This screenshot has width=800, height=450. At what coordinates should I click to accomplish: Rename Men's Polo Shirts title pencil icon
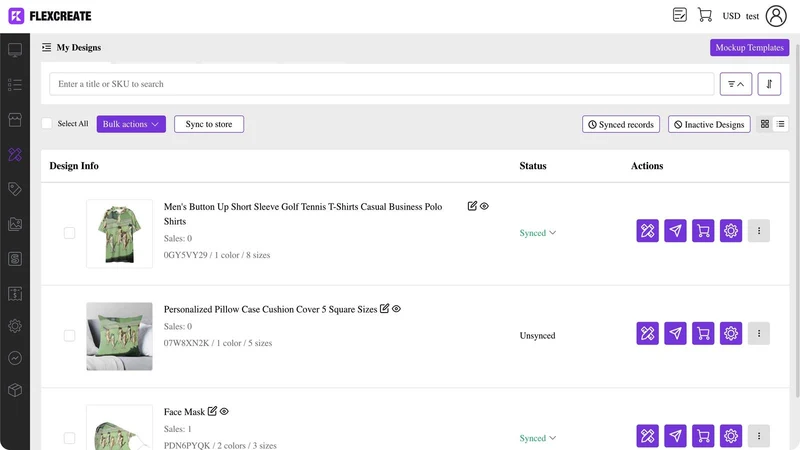click(472, 206)
